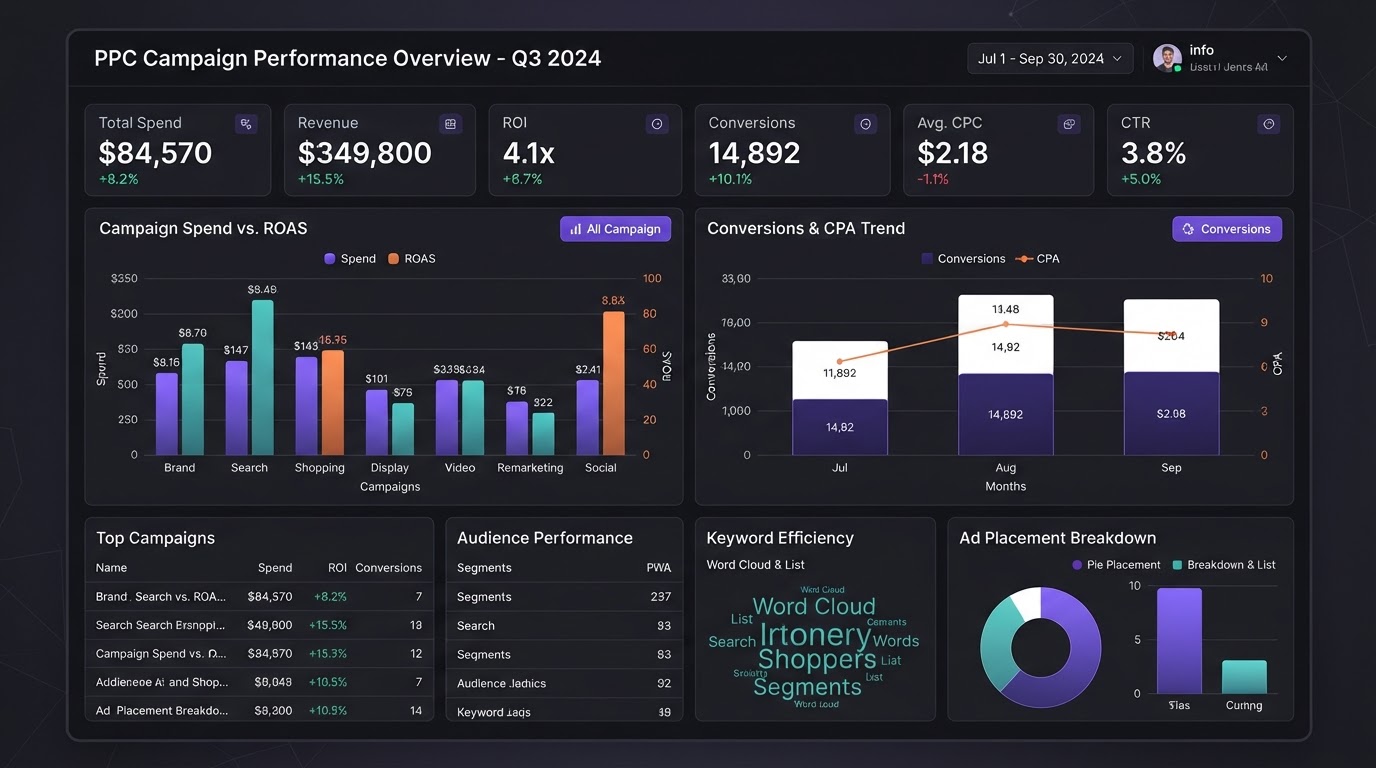Click the Conversions filter button
The width and height of the screenshot is (1376, 768).
1226,229
